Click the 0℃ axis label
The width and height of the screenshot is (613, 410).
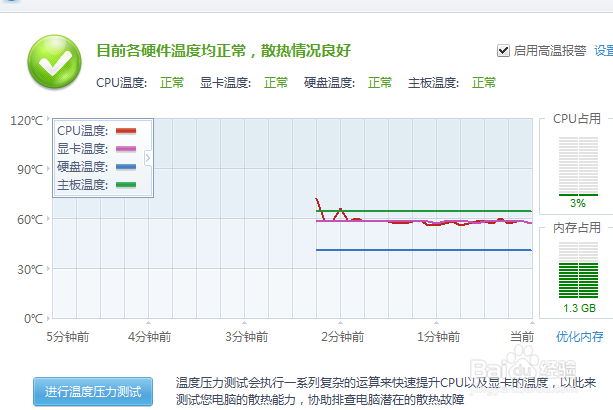coord(33,319)
